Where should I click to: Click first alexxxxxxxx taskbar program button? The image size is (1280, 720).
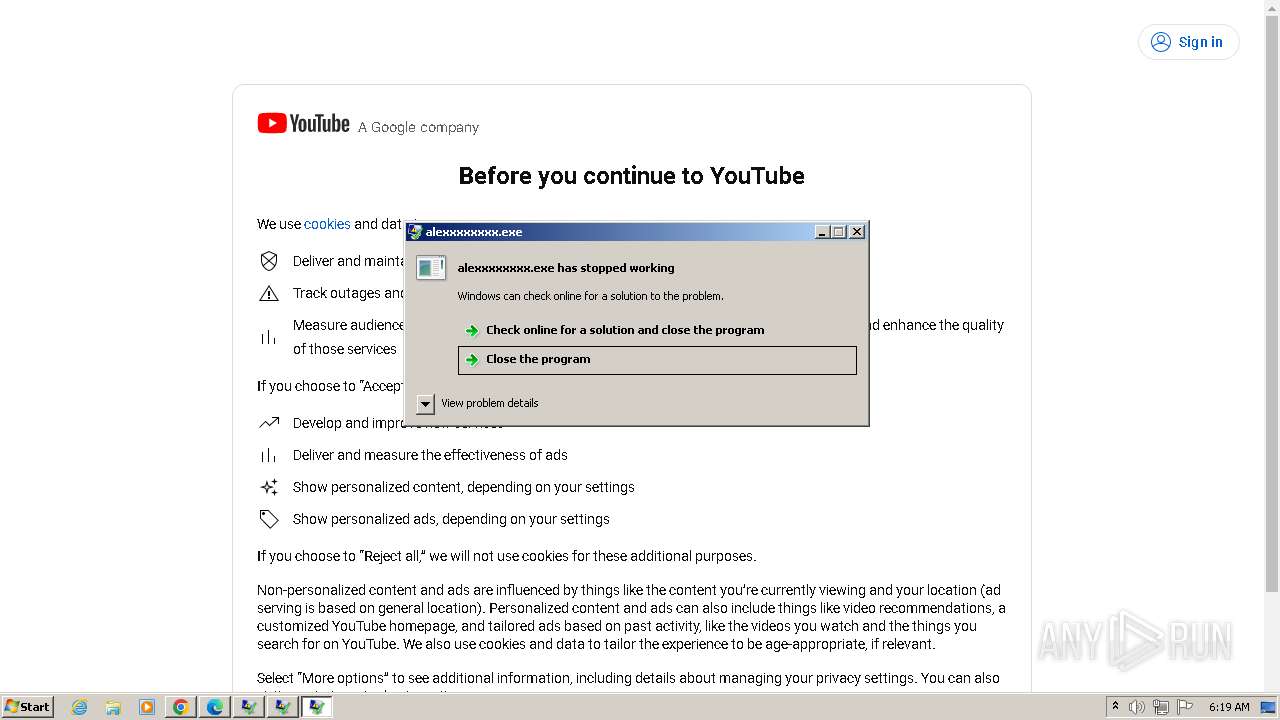pyautogui.click(x=249, y=707)
